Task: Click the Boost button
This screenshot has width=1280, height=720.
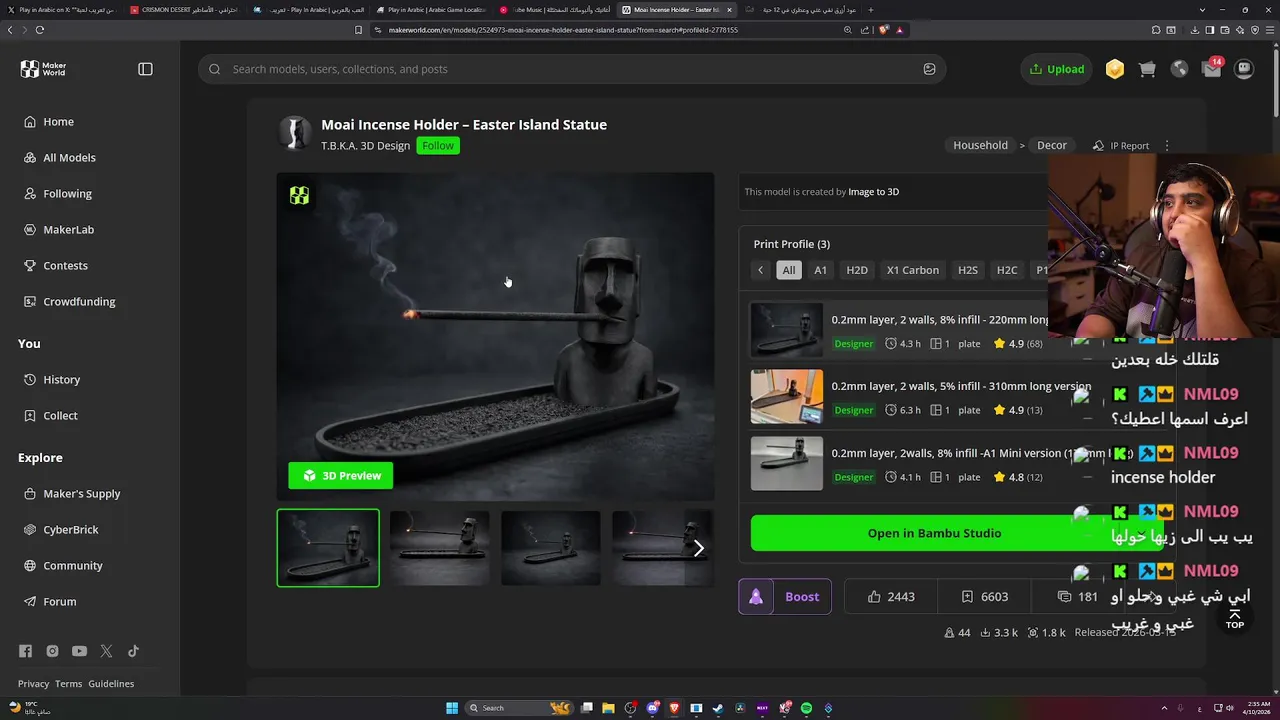Action: tap(802, 597)
